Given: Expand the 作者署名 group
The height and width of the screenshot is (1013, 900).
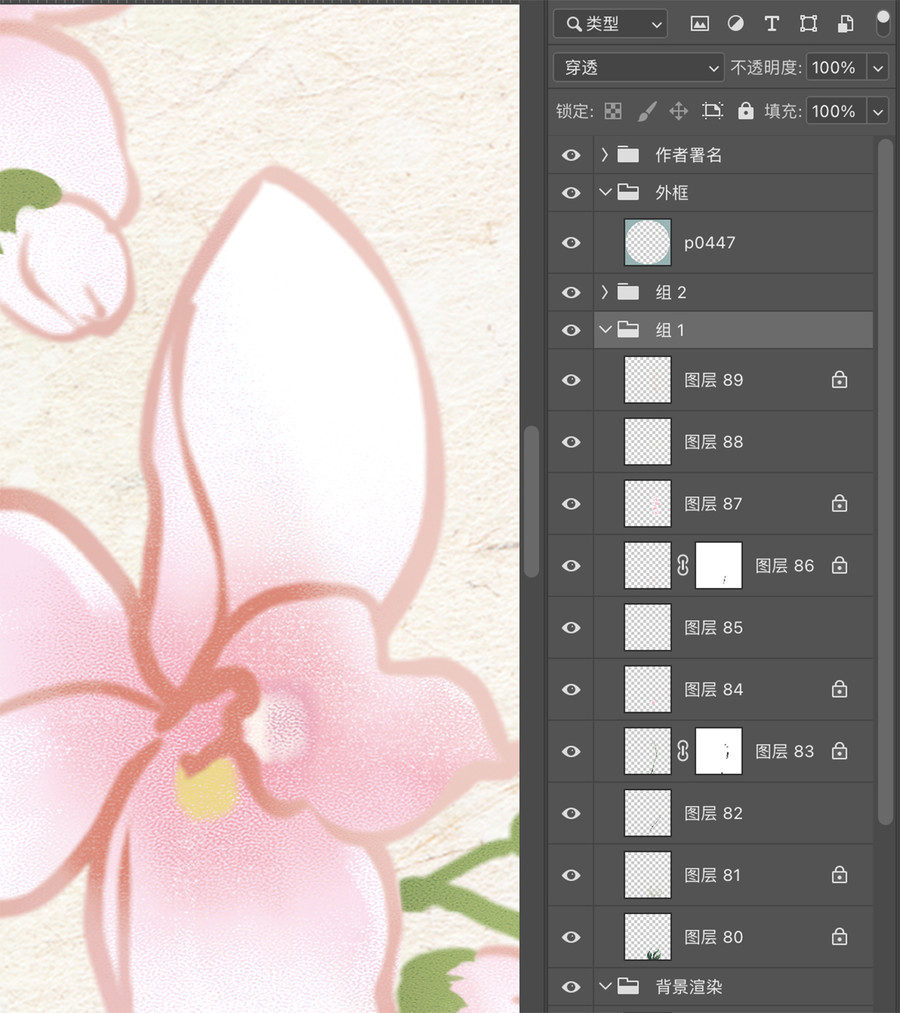Looking at the screenshot, I should pyautogui.click(x=605, y=154).
